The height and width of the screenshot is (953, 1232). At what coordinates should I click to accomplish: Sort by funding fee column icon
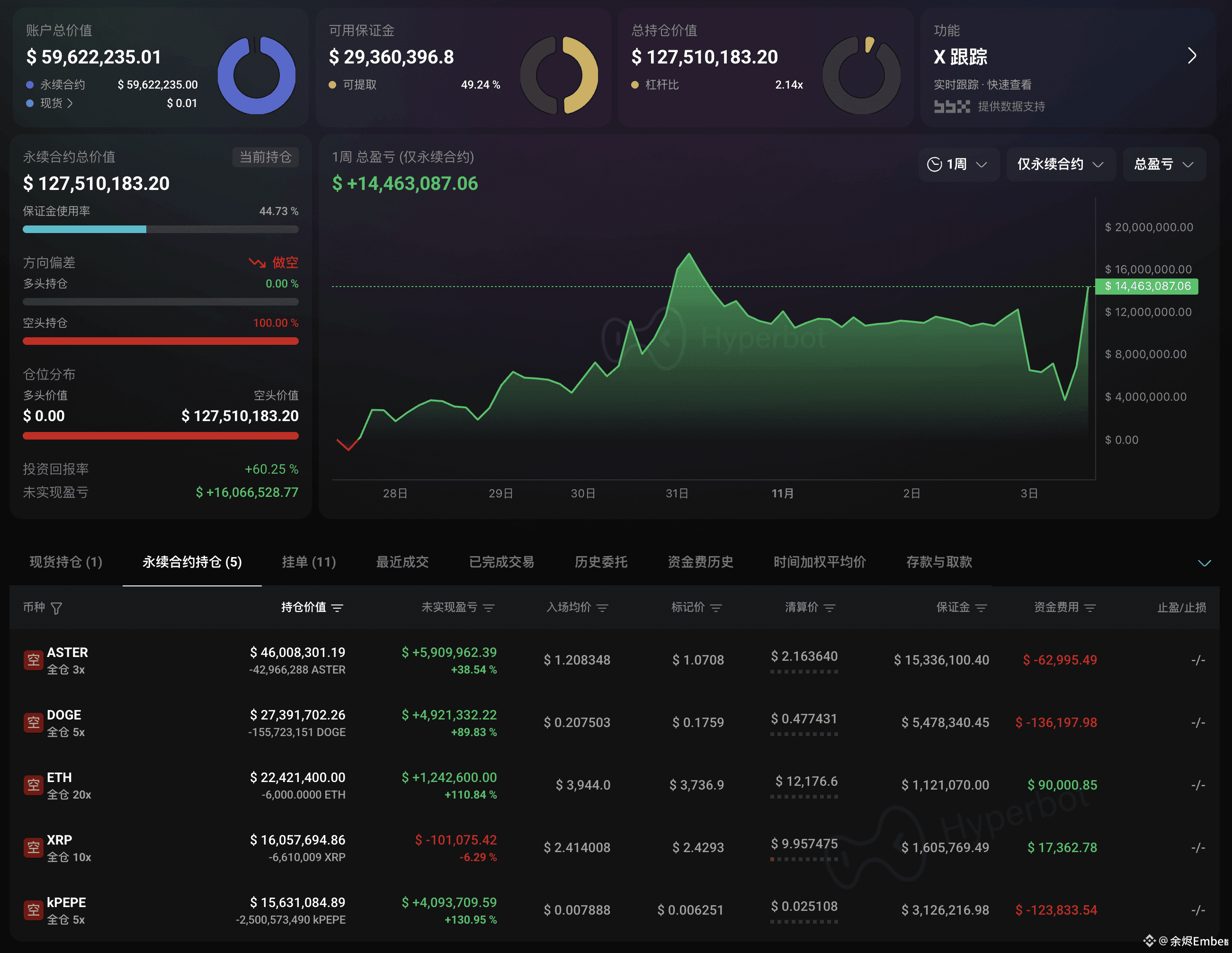[1090, 608]
